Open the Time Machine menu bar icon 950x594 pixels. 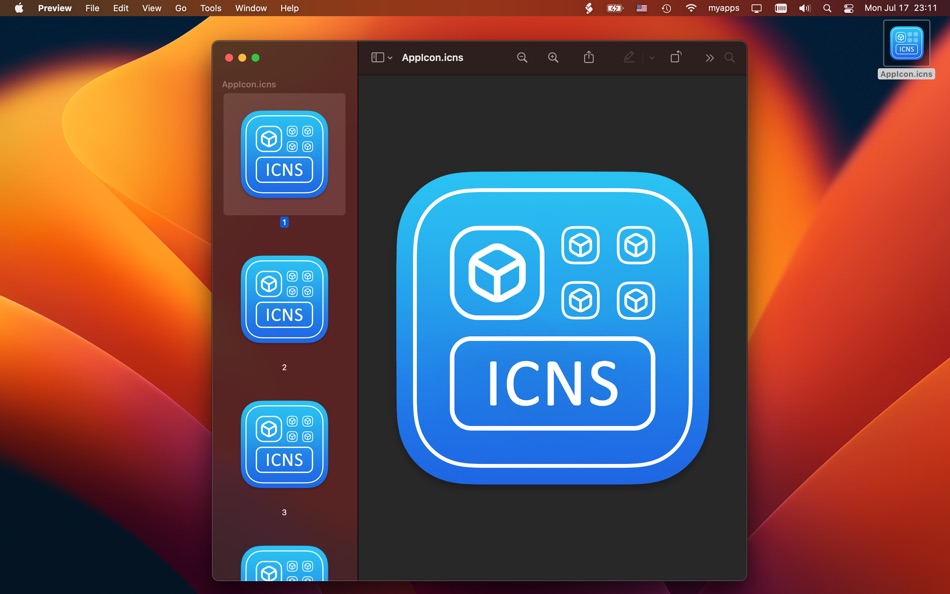pyautogui.click(x=666, y=8)
